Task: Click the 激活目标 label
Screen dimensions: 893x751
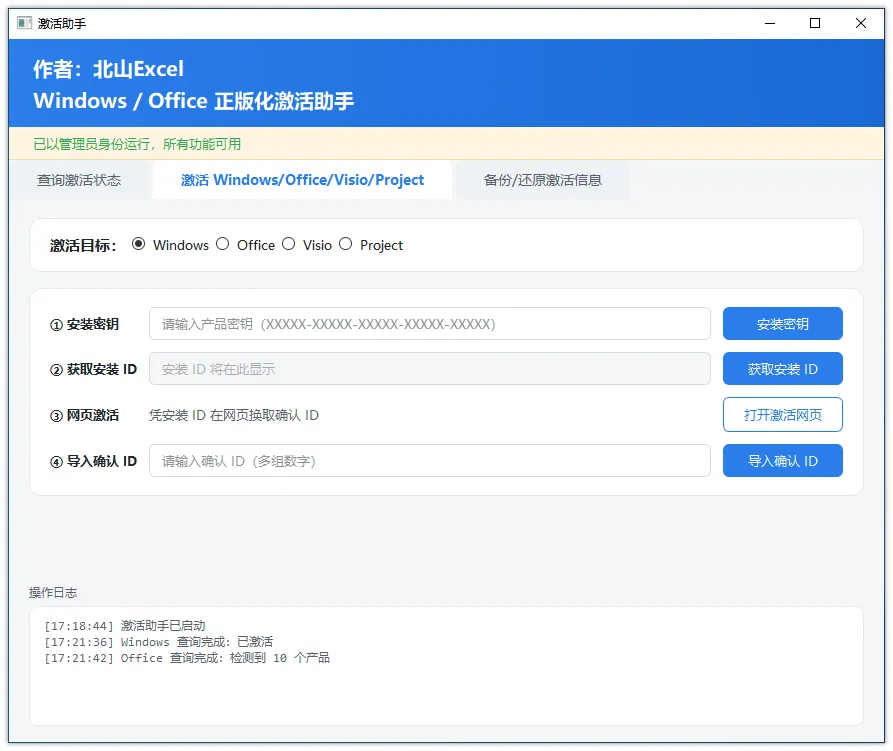Action: click(83, 245)
